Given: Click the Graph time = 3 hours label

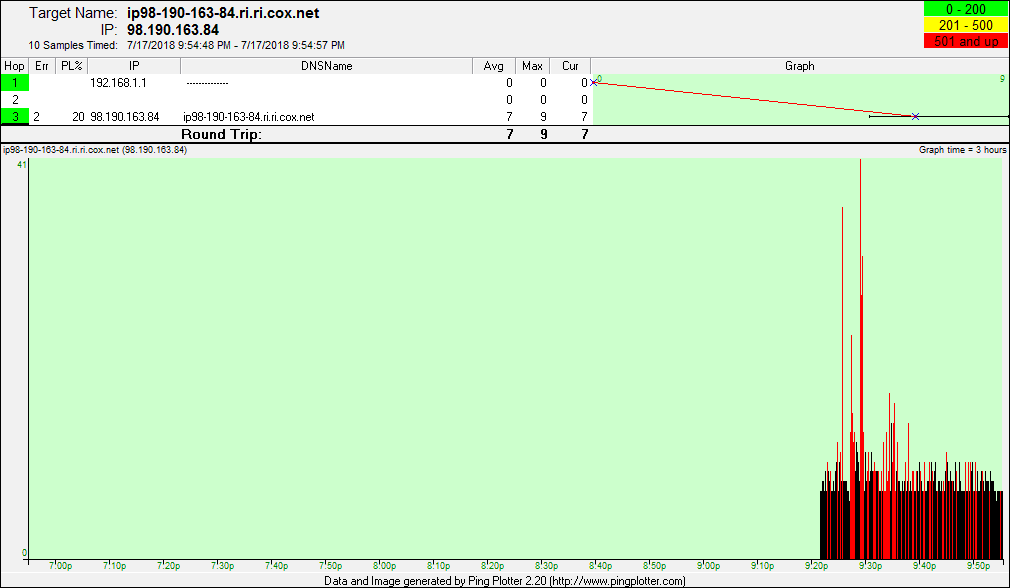Looking at the screenshot, I should (x=962, y=149).
